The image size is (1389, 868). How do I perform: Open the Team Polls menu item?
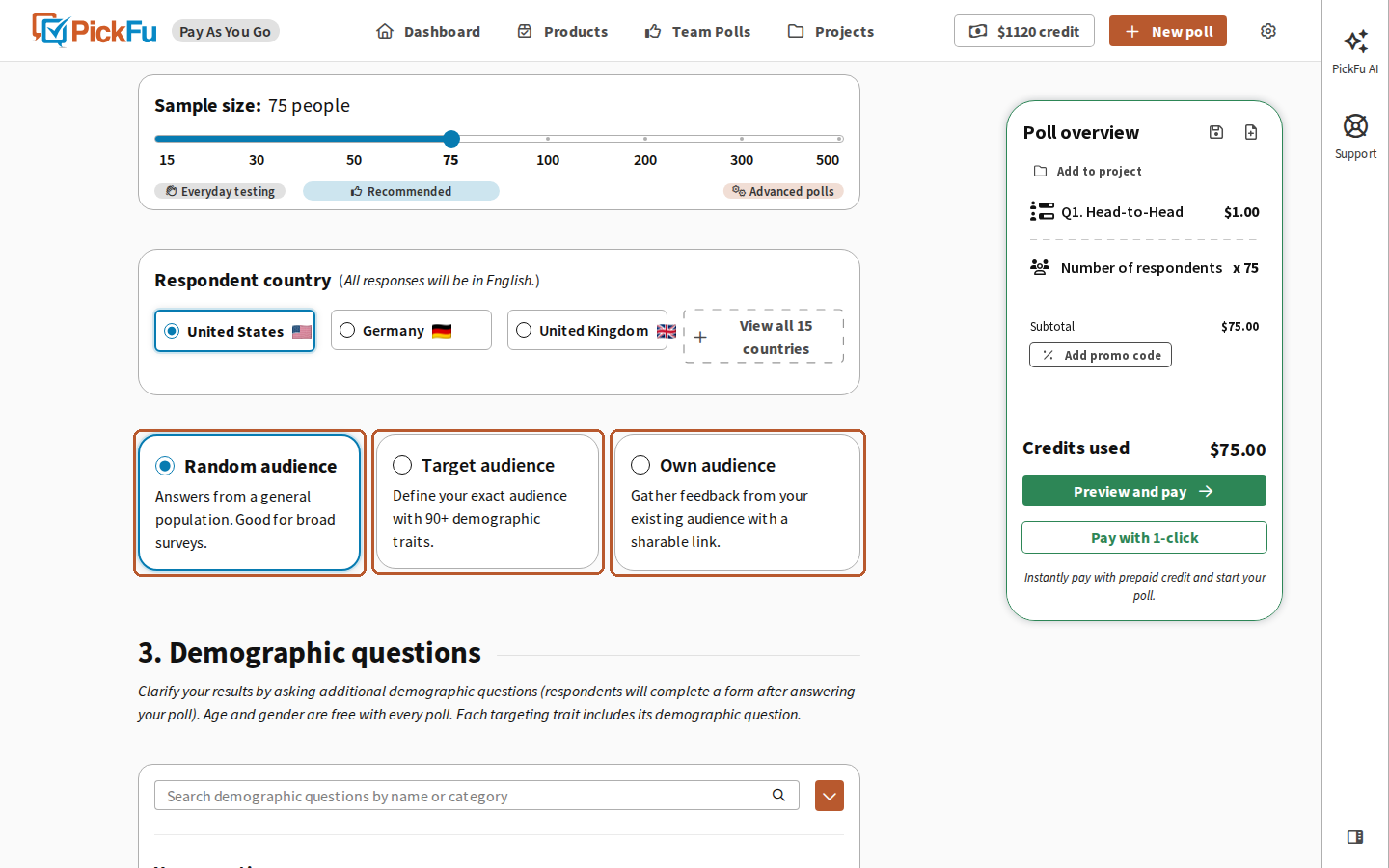pyautogui.click(x=697, y=31)
